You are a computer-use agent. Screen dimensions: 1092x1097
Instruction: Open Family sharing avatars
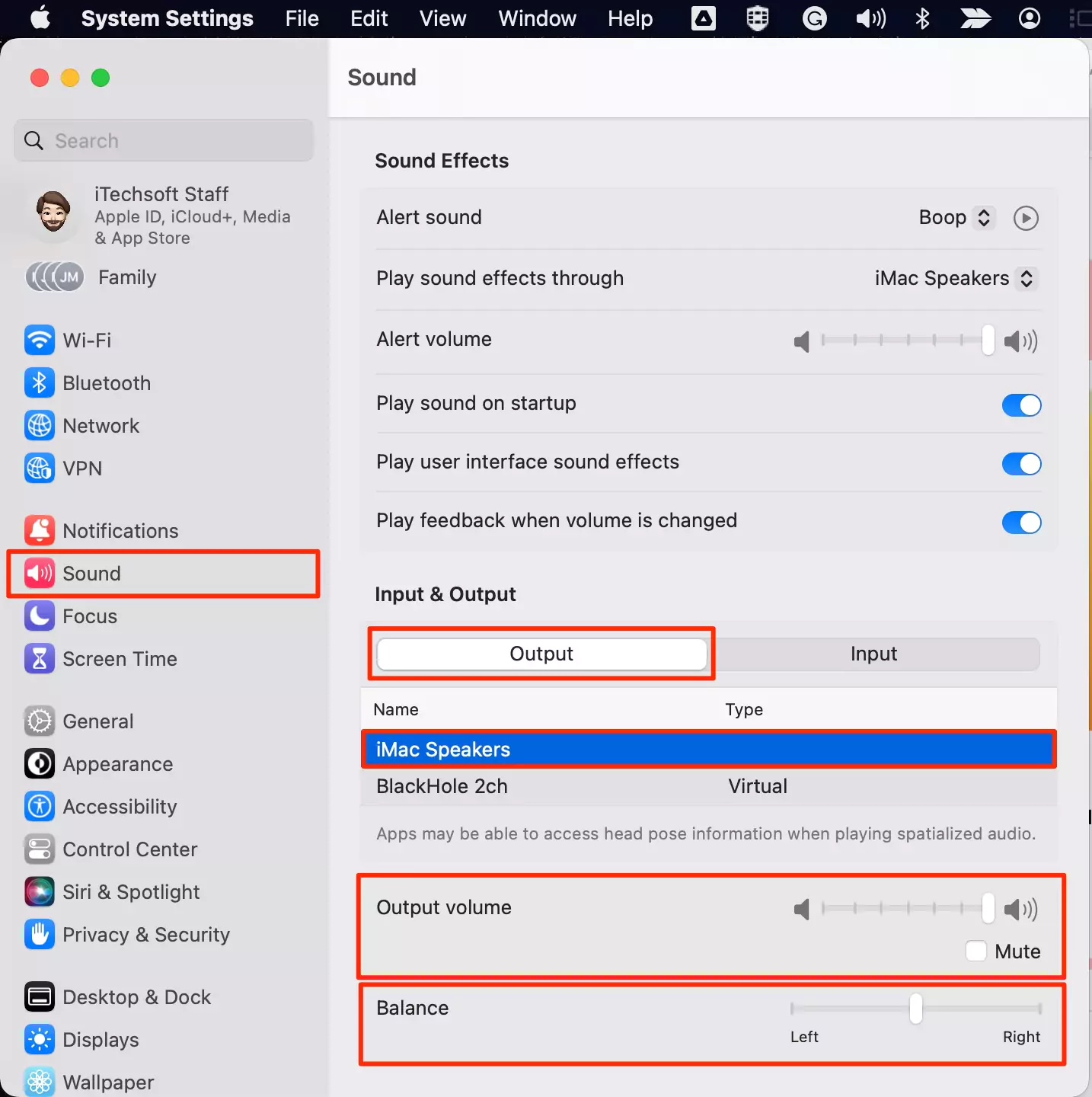(x=55, y=277)
